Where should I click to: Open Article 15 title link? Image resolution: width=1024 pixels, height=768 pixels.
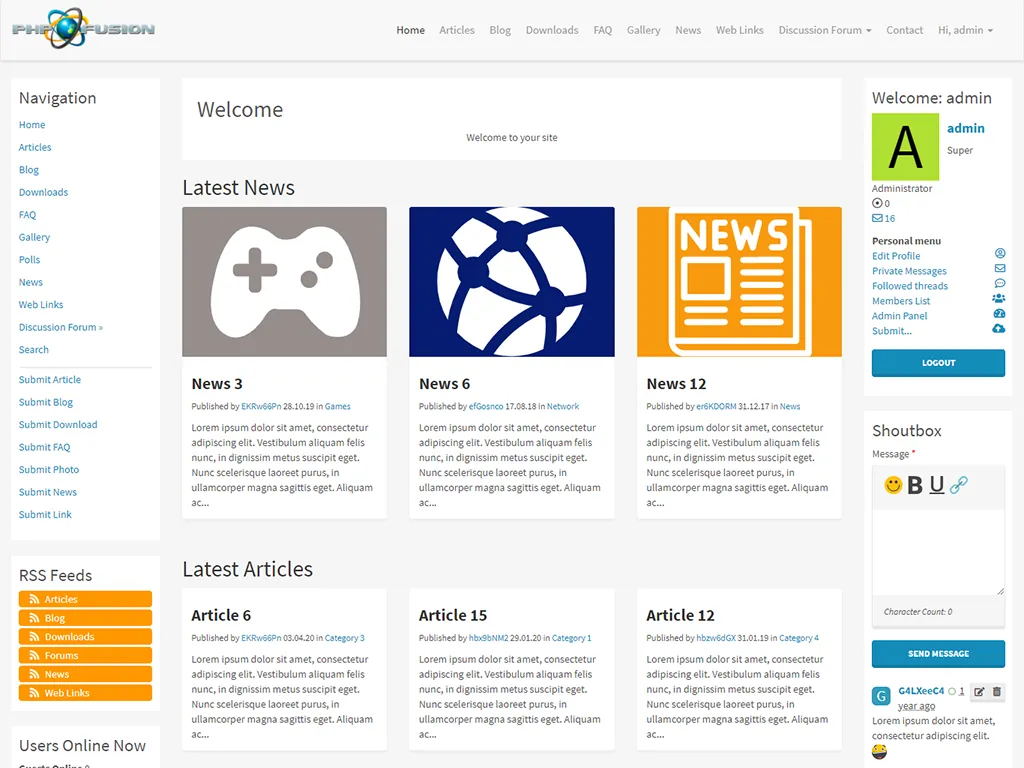[x=453, y=615]
